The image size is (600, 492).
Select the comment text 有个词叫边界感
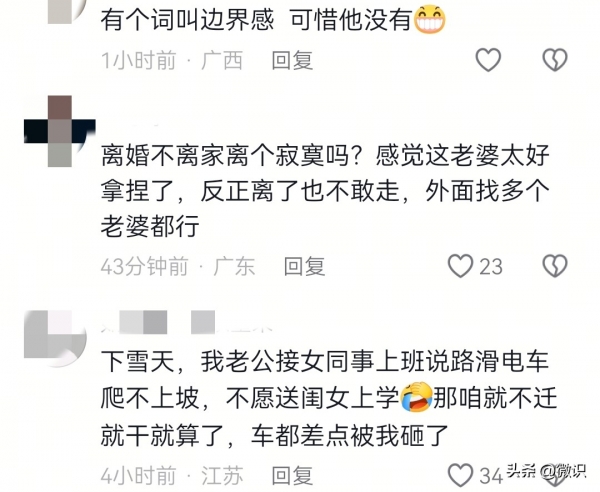pos(188,20)
